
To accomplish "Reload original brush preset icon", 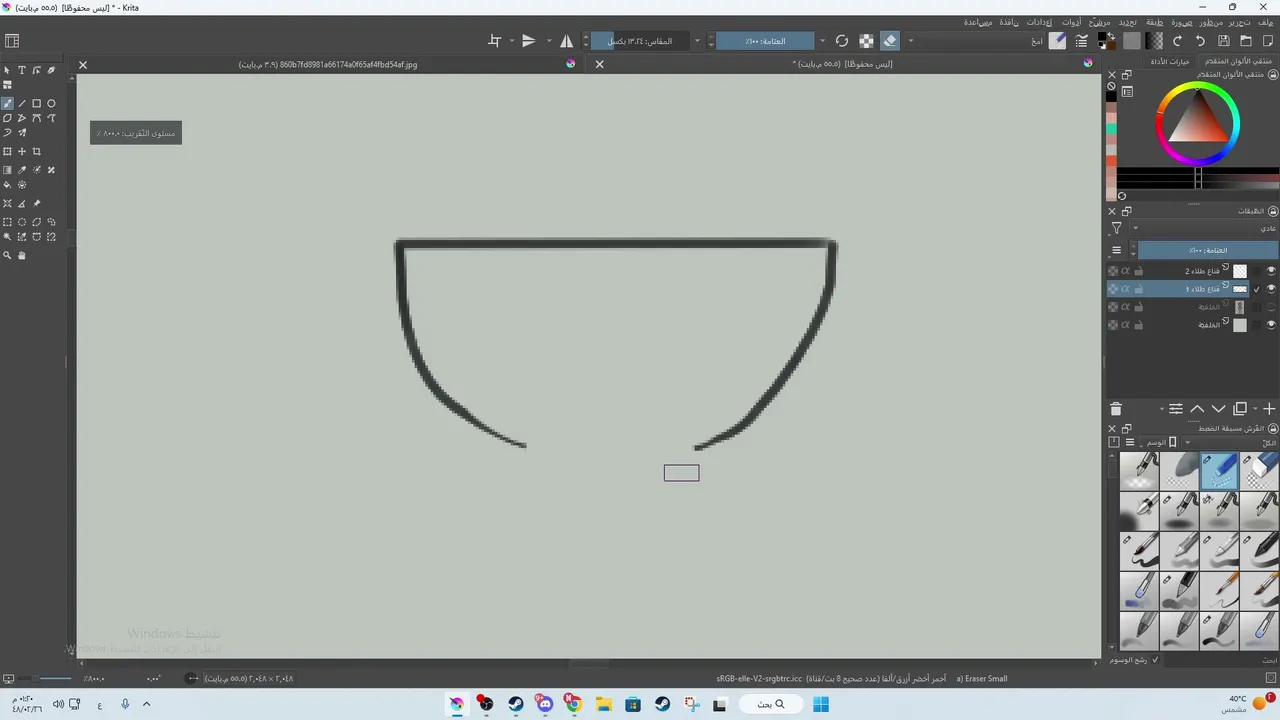I will point(841,41).
